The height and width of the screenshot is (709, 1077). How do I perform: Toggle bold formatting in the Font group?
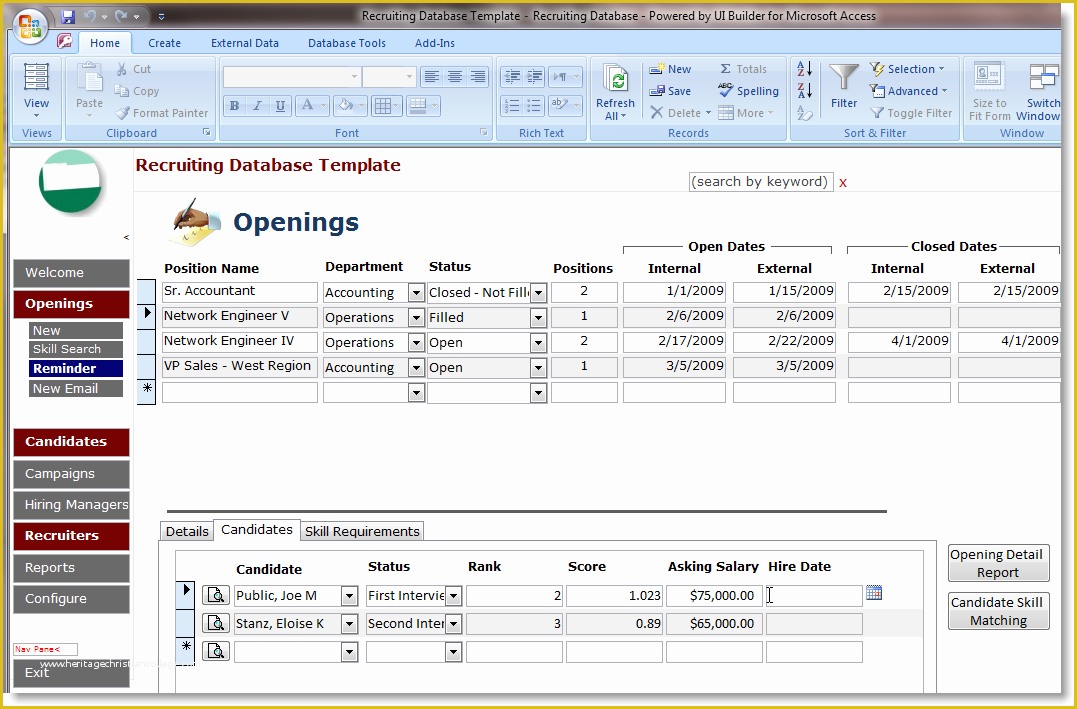pyautogui.click(x=233, y=105)
